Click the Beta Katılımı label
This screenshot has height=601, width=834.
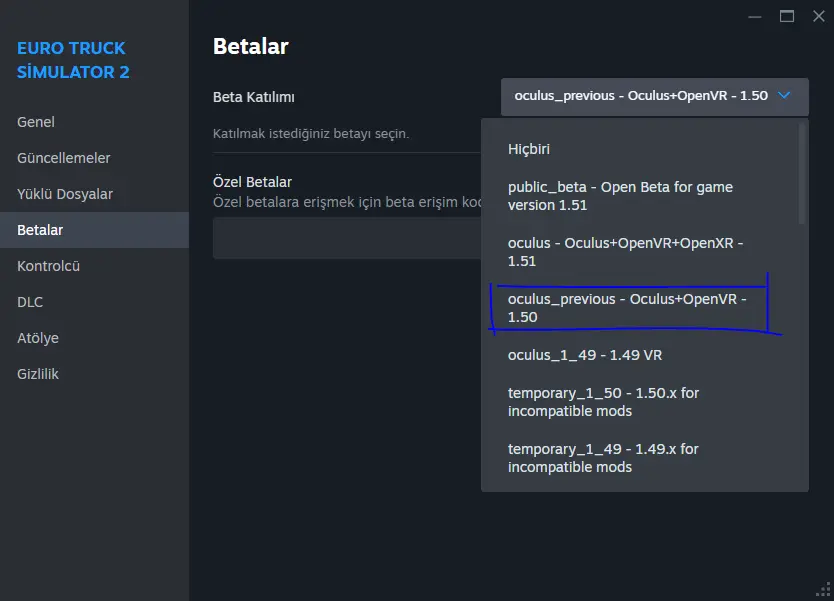click(254, 97)
